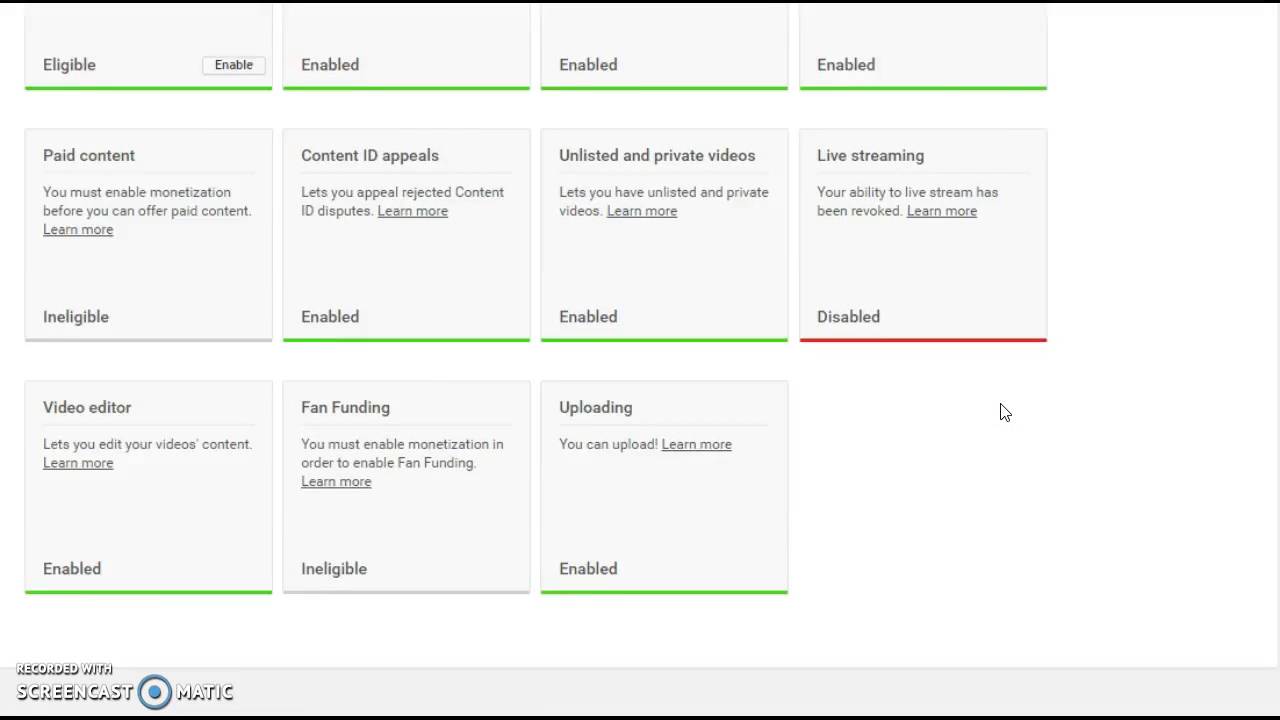Image resolution: width=1280 pixels, height=720 pixels.
Task: Click the Enable button beside Eligible status
Action: pos(233,65)
